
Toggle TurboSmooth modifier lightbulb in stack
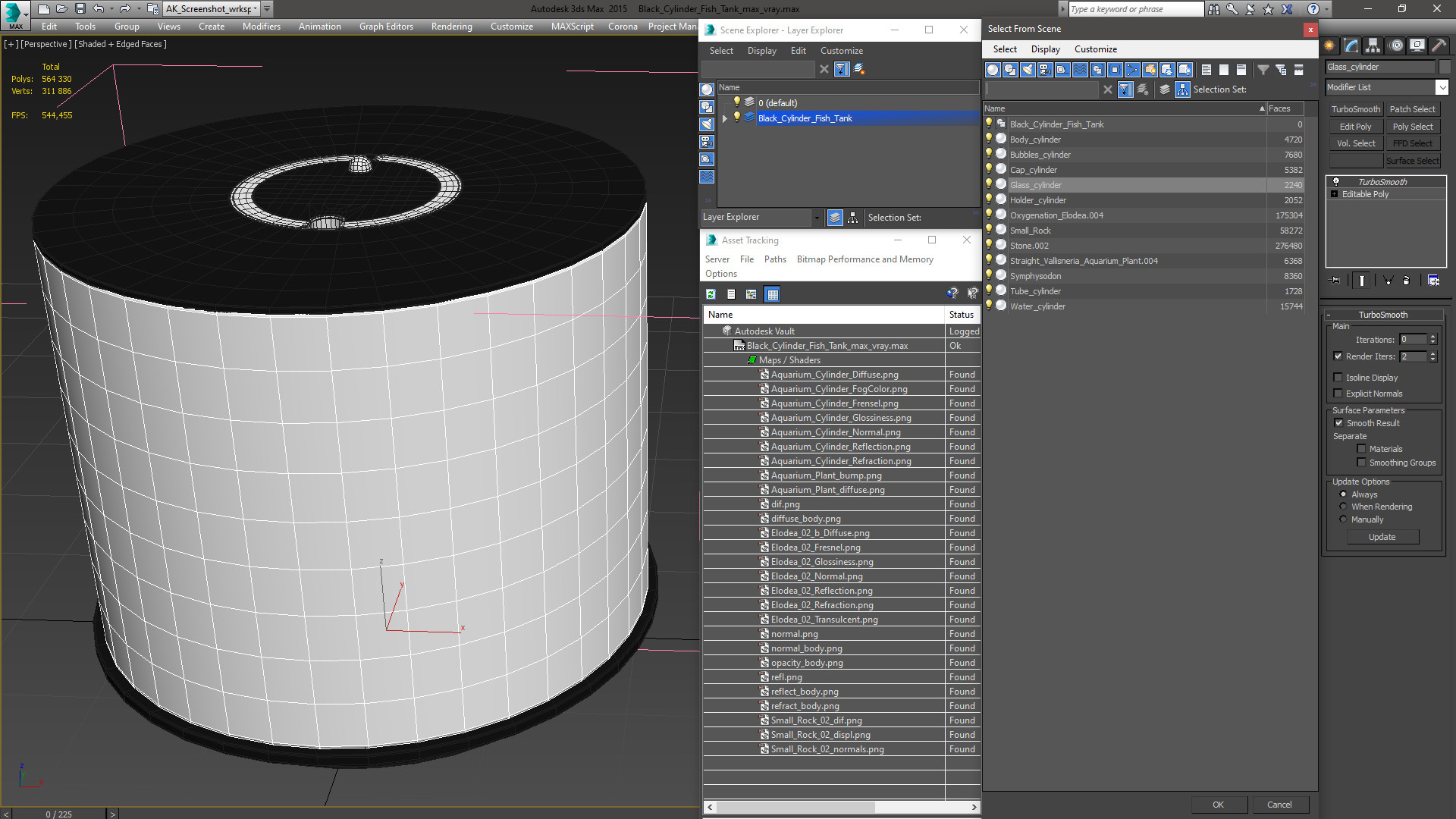click(1336, 182)
